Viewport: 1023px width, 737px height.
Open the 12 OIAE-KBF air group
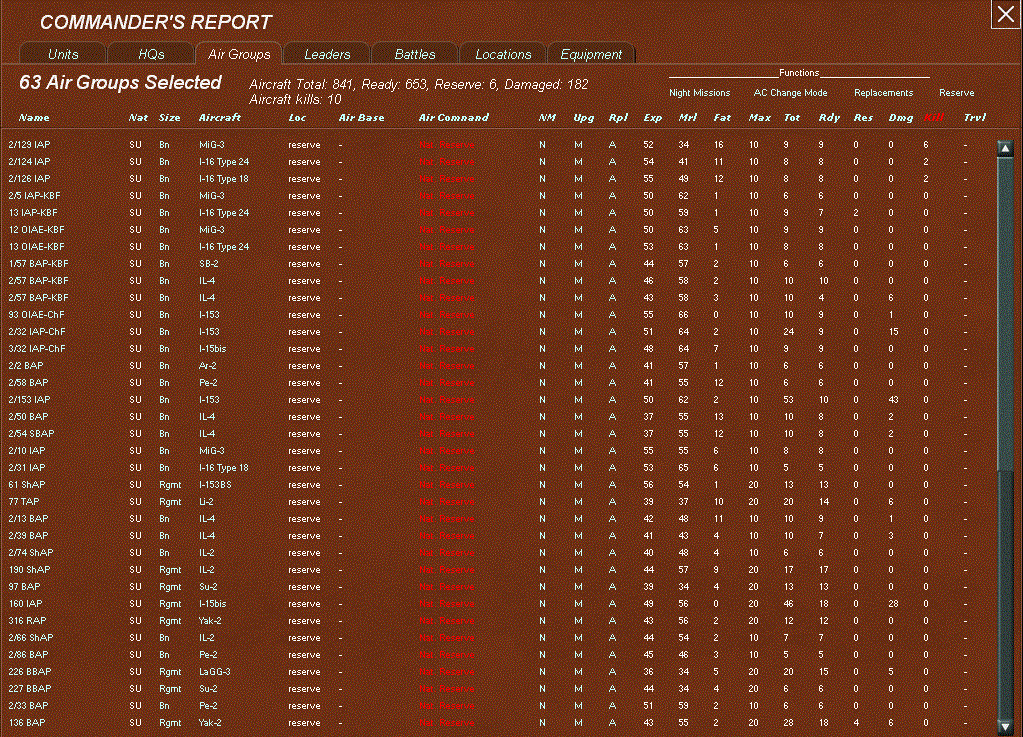[37, 230]
